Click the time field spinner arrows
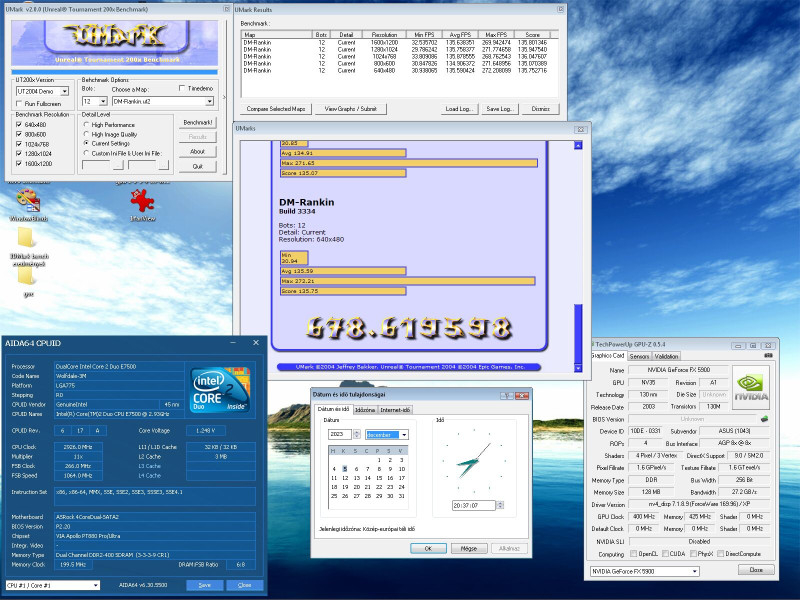Screen dimensions: 800x600 (x=500, y=505)
